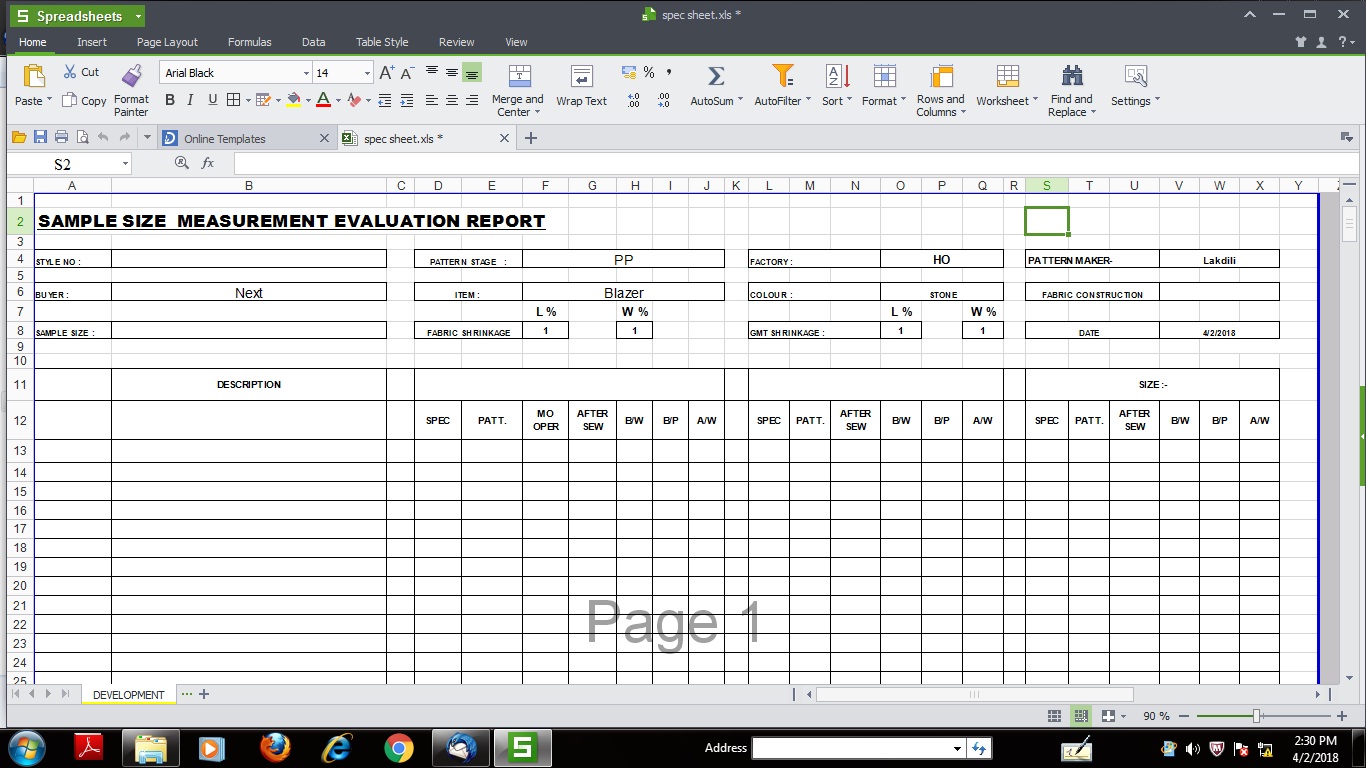
Task: Open Find and Replace binoculars
Action: click(x=1072, y=77)
